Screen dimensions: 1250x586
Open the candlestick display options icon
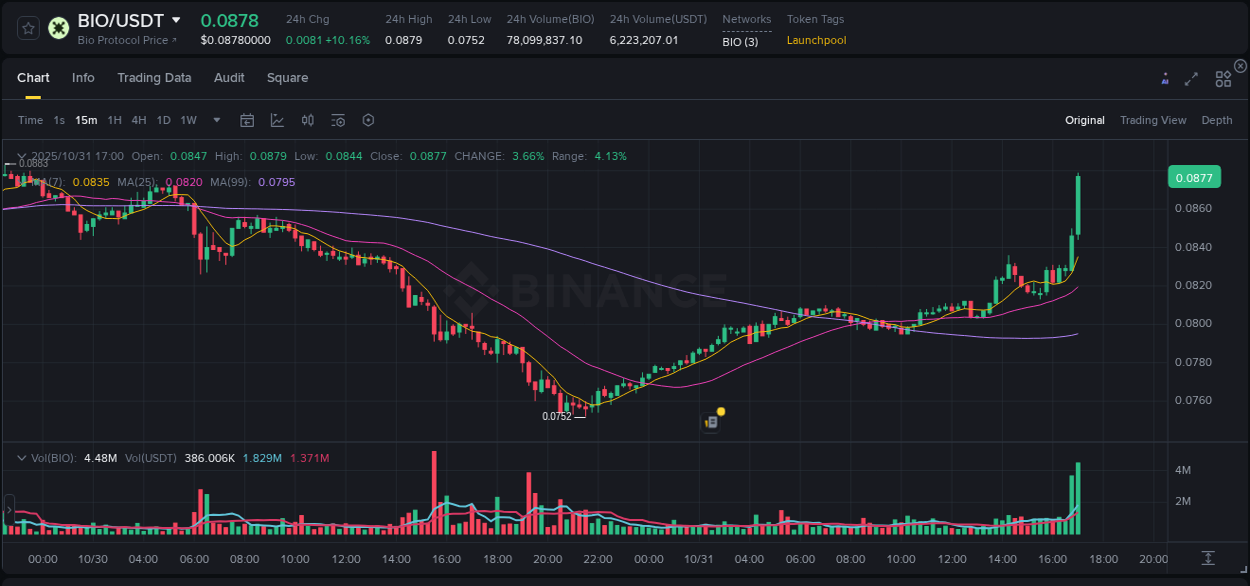[x=307, y=120]
